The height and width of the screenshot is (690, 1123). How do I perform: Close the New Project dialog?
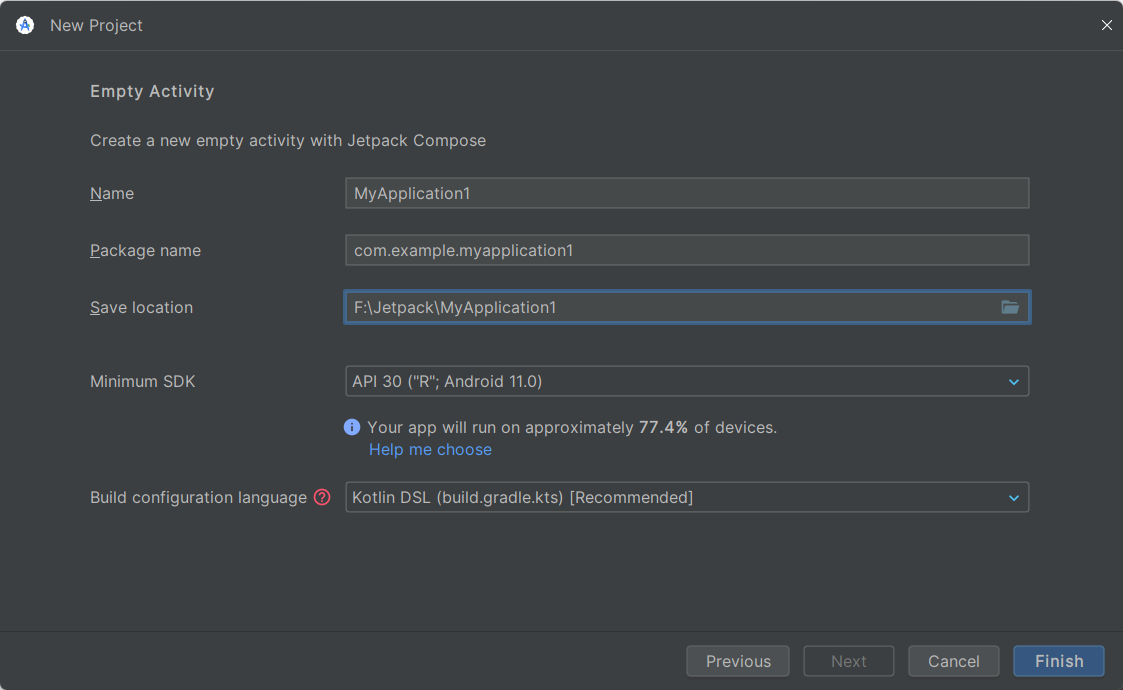coord(1106,25)
